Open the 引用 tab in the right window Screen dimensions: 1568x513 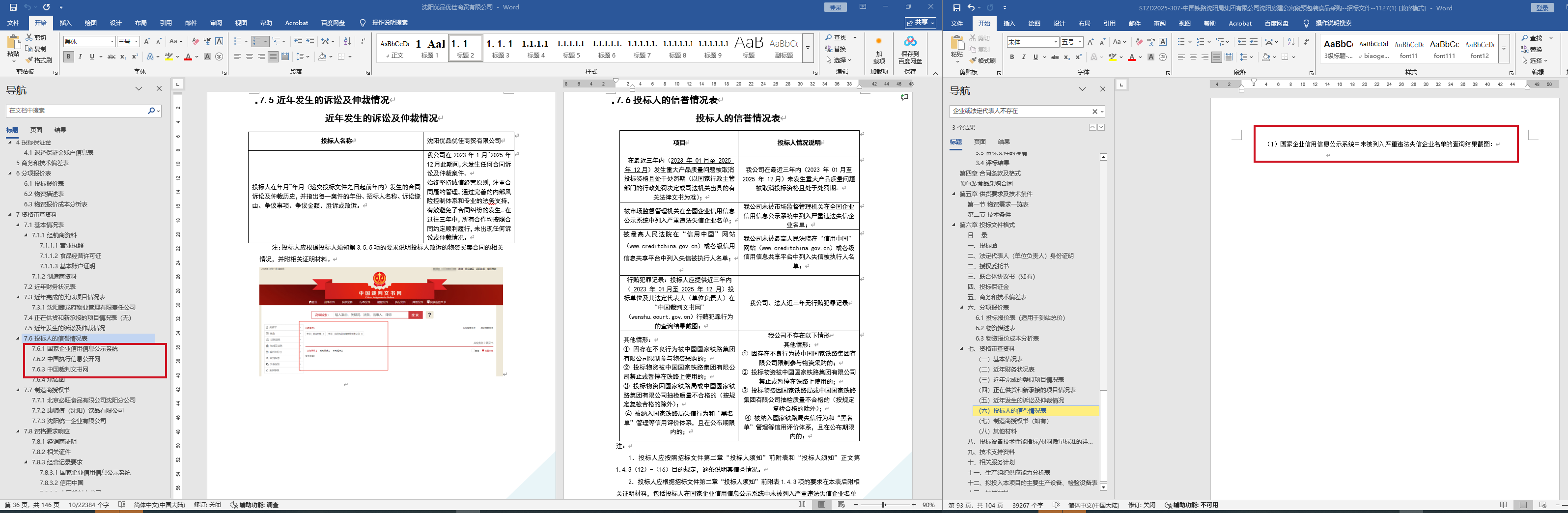(x=1109, y=24)
